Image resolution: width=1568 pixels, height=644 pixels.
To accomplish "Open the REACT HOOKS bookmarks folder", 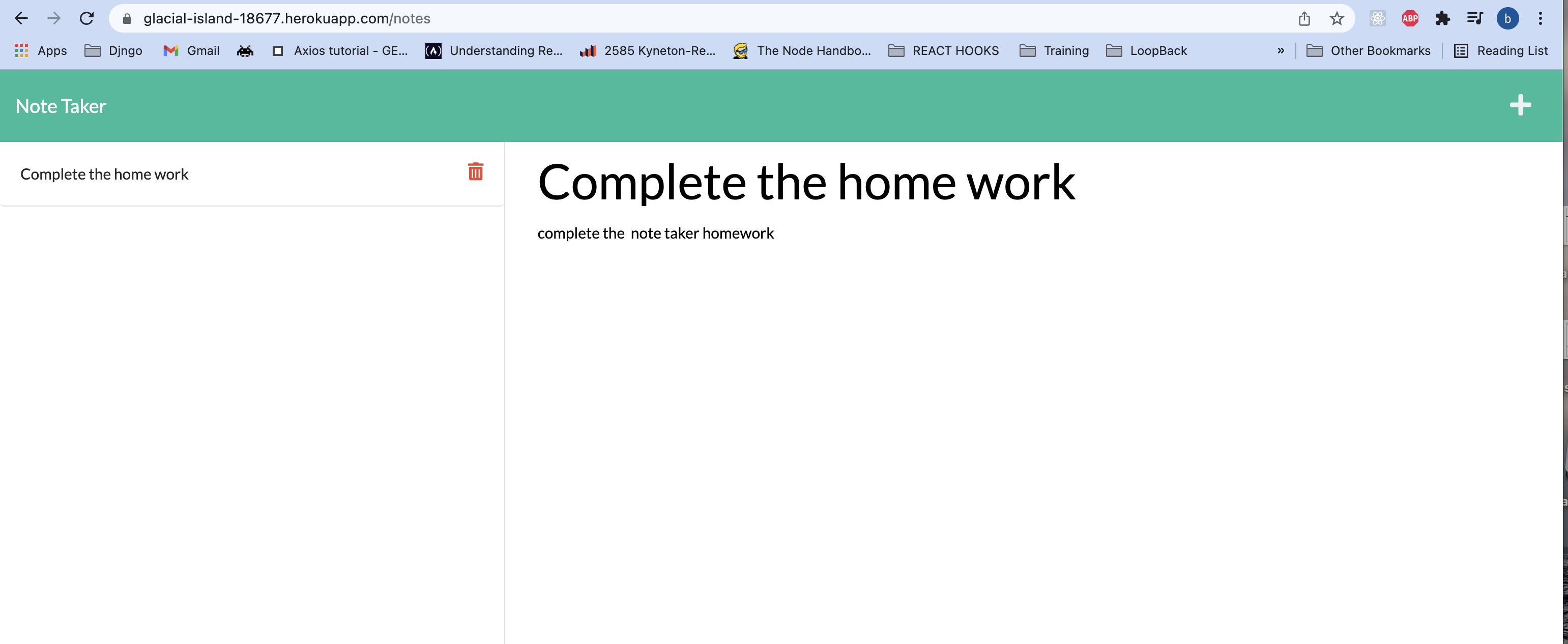I will click(x=943, y=50).
